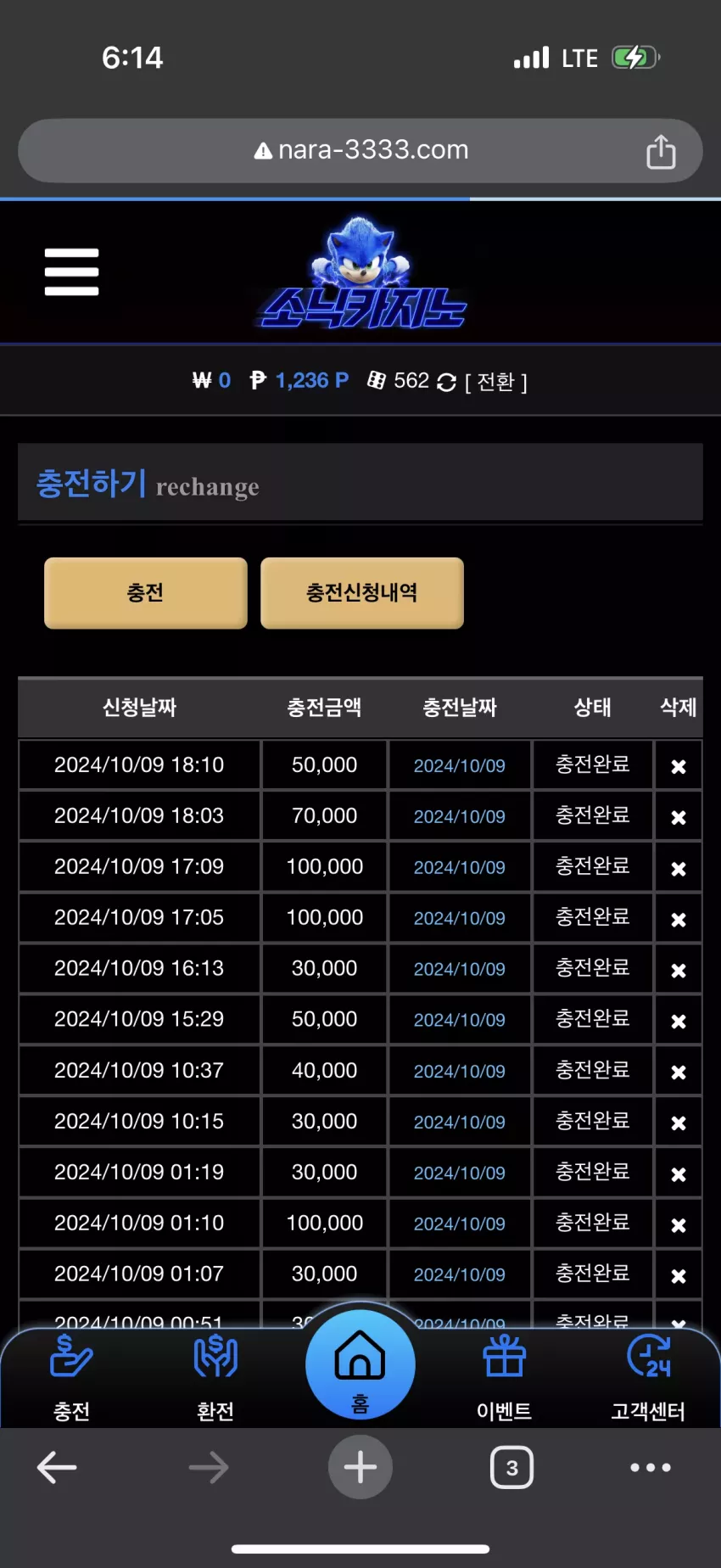The image size is (721, 1568).
Task: Go to home via 홈 button
Action: click(x=360, y=1364)
